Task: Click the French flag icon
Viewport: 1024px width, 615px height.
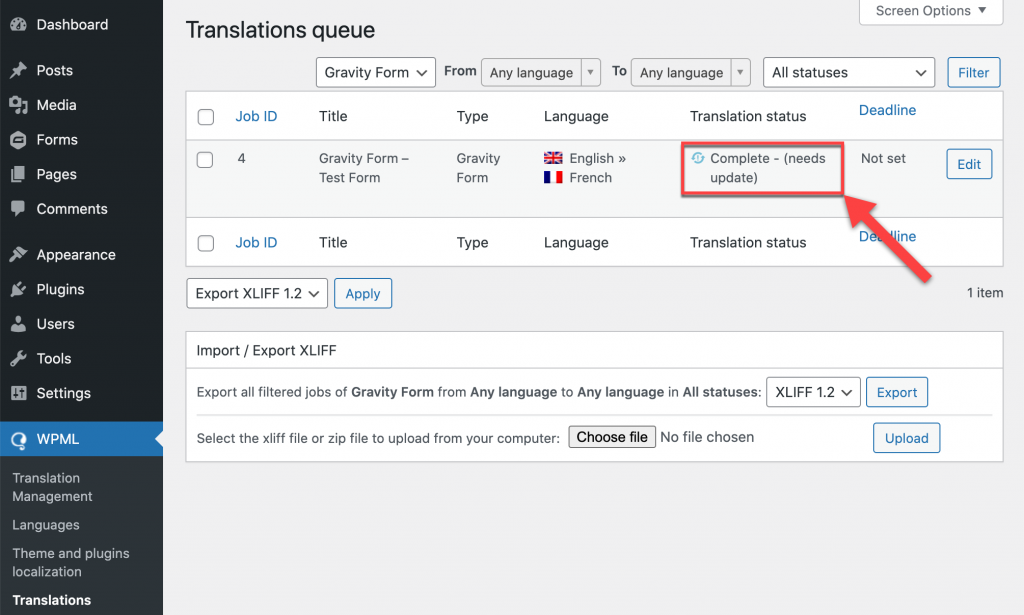Action: point(553,178)
